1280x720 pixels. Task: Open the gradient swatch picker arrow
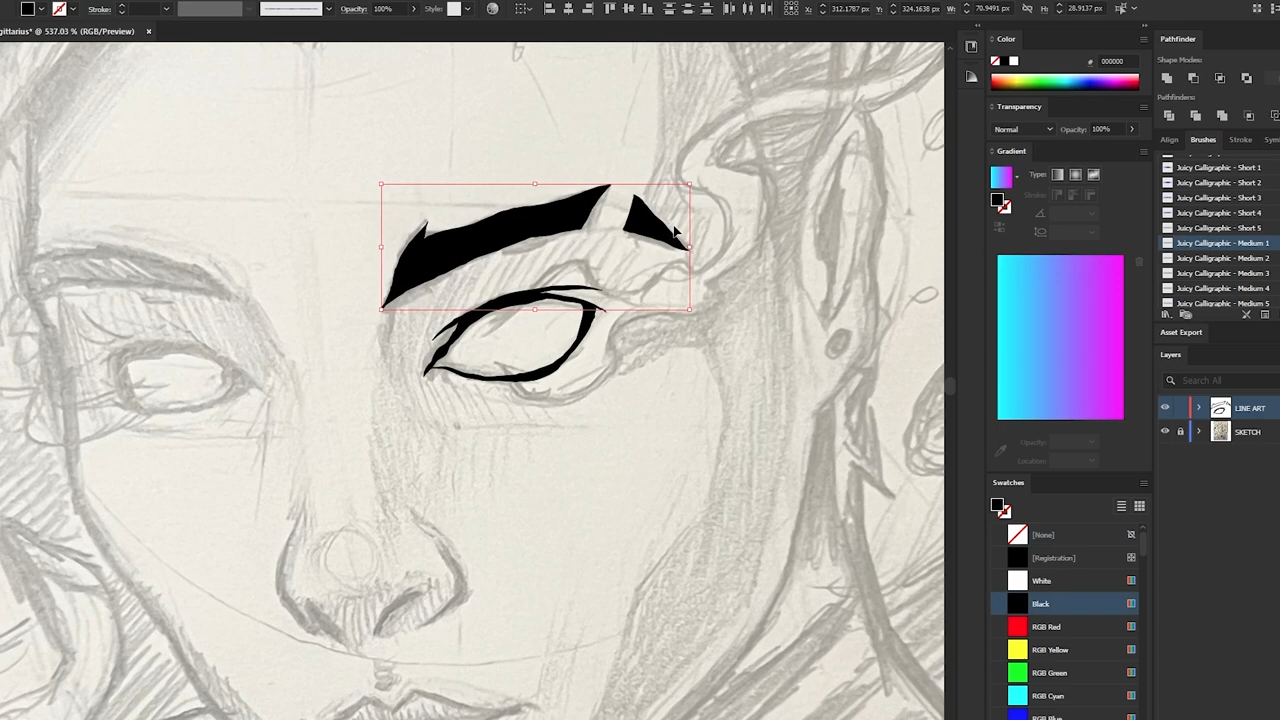[x=1017, y=177]
